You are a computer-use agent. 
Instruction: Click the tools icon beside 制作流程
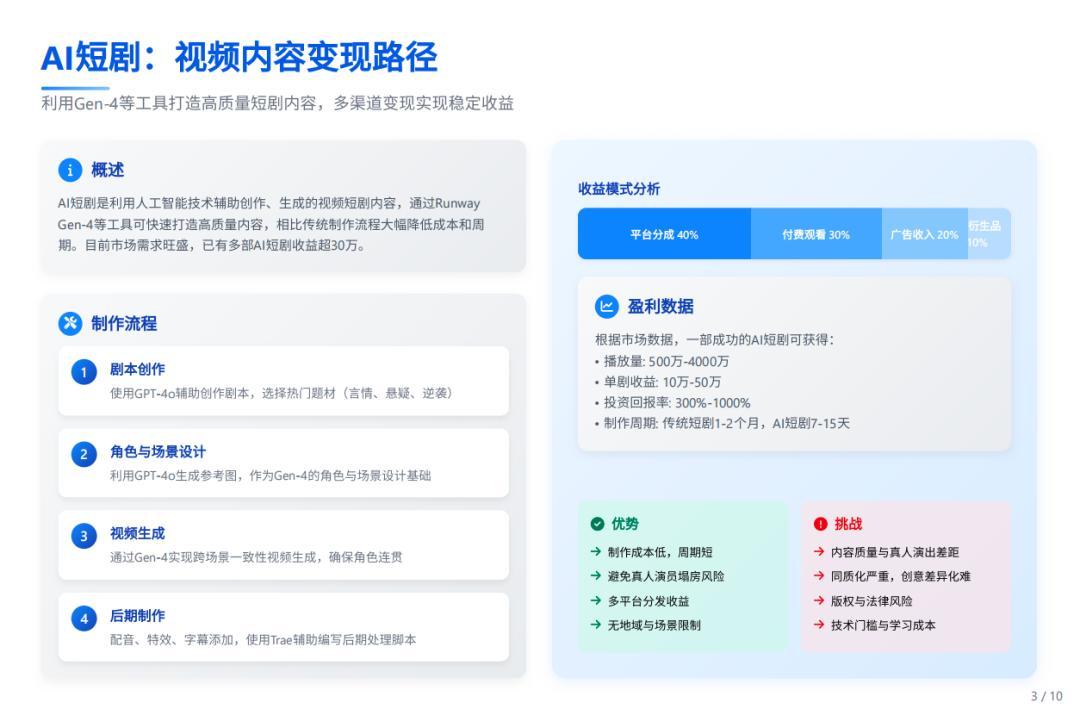[70, 323]
